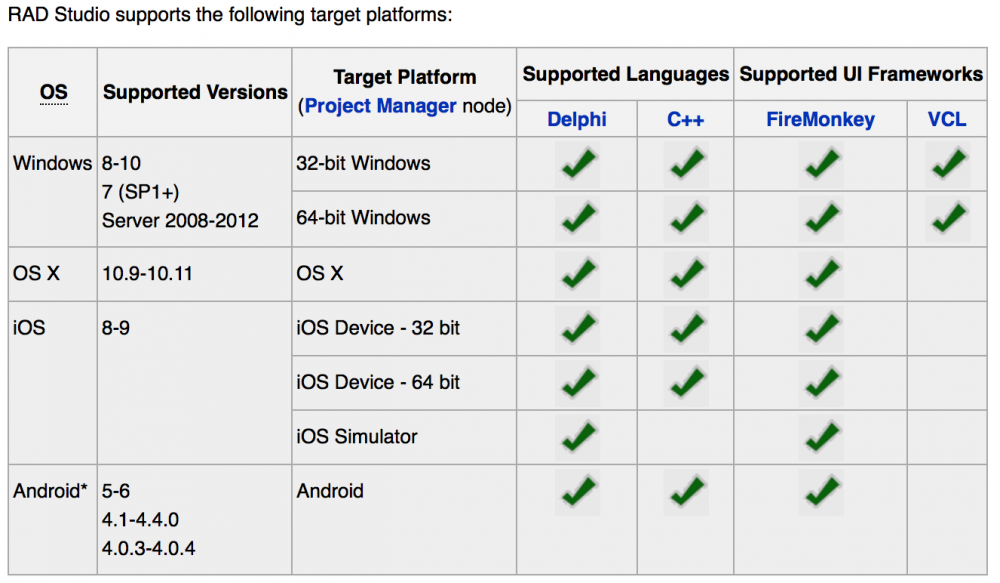
Task: Click FireMonkey checkmark in Android row
Action: pos(821,492)
